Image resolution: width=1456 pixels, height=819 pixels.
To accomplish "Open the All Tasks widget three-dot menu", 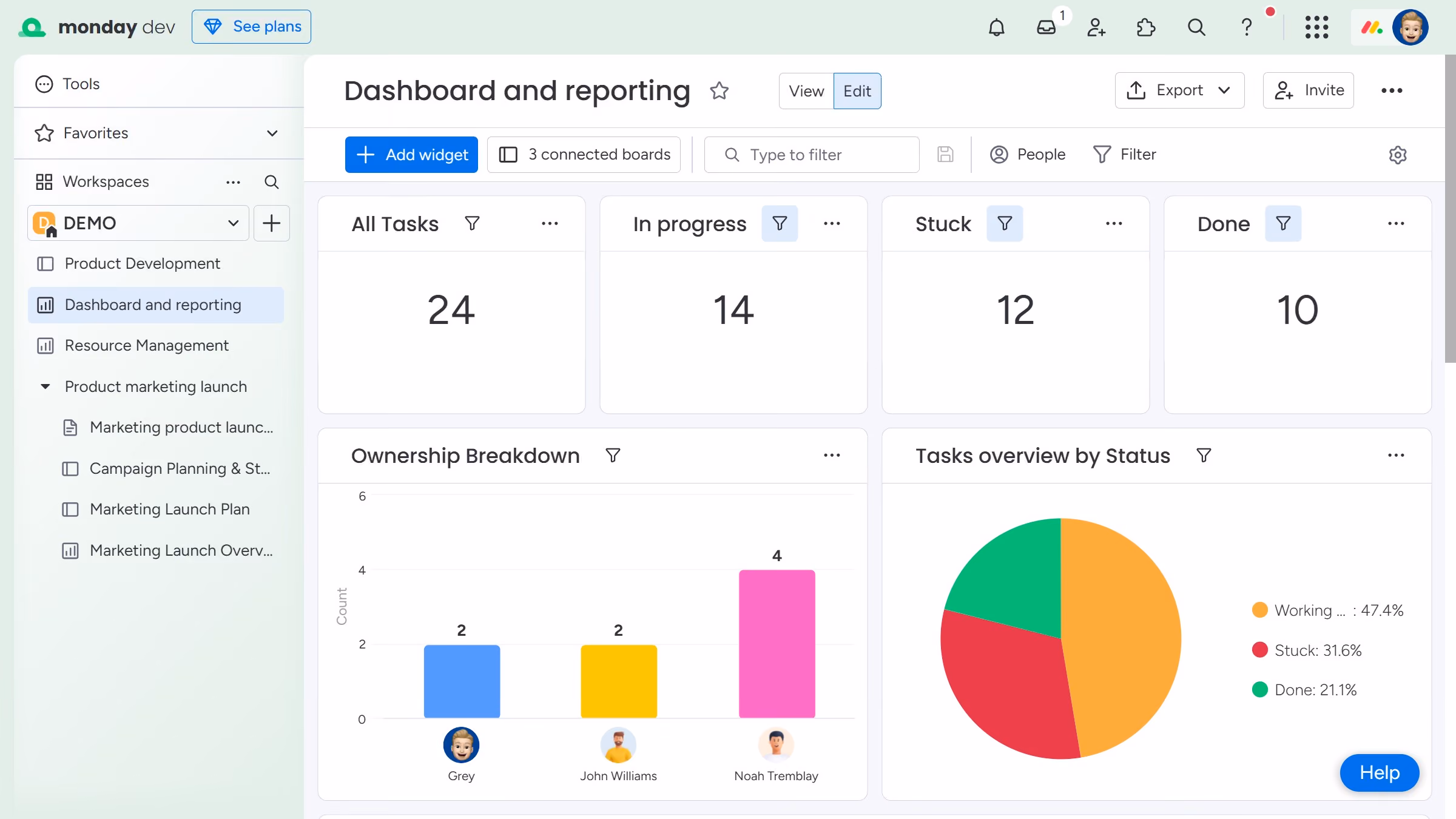I will click(x=550, y=224).
